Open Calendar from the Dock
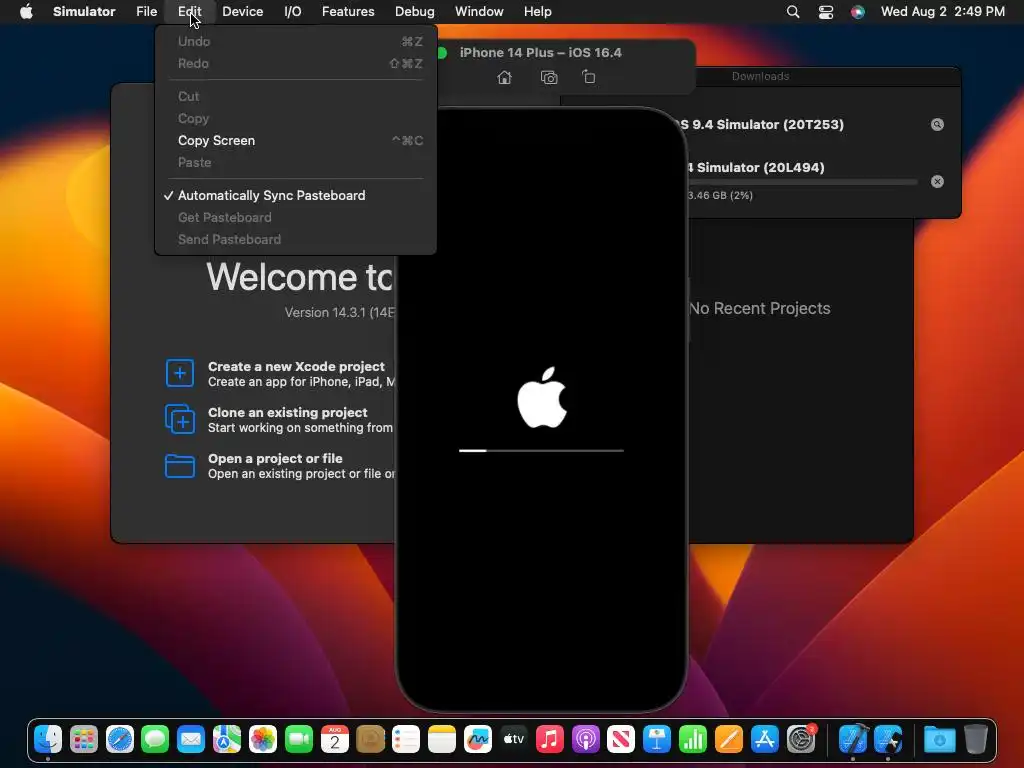The height and width of the screenshot is (768, 1024). coord(334,739)
